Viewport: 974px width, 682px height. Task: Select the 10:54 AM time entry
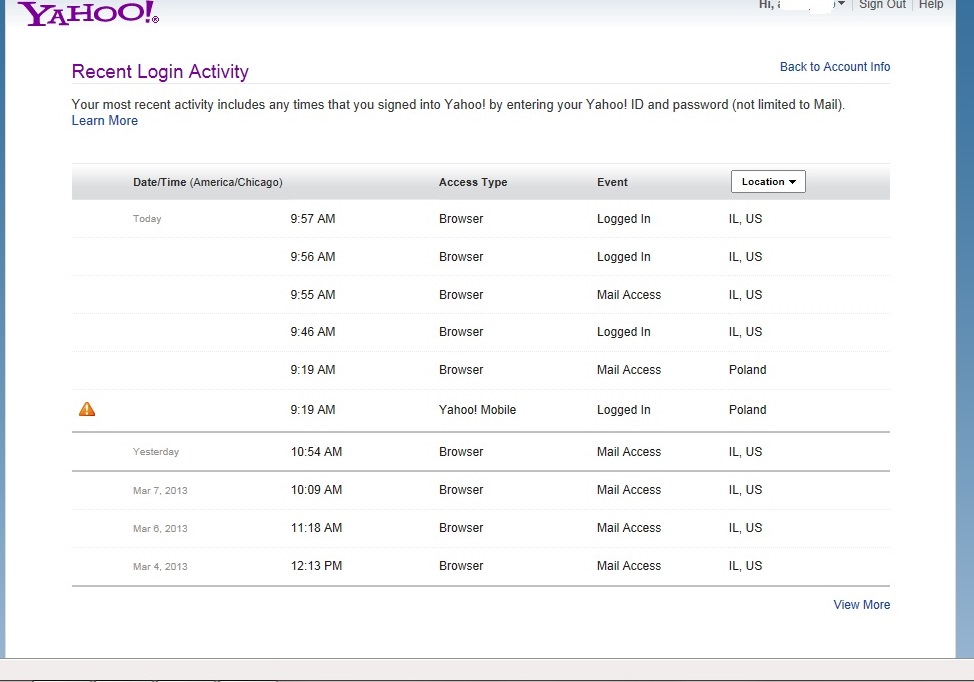316,452
